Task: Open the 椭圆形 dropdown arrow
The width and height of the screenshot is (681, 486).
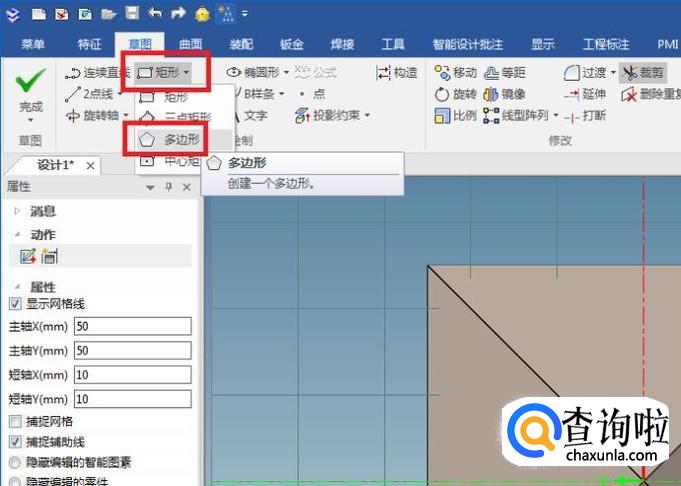Action: click(x=286, y=73)
